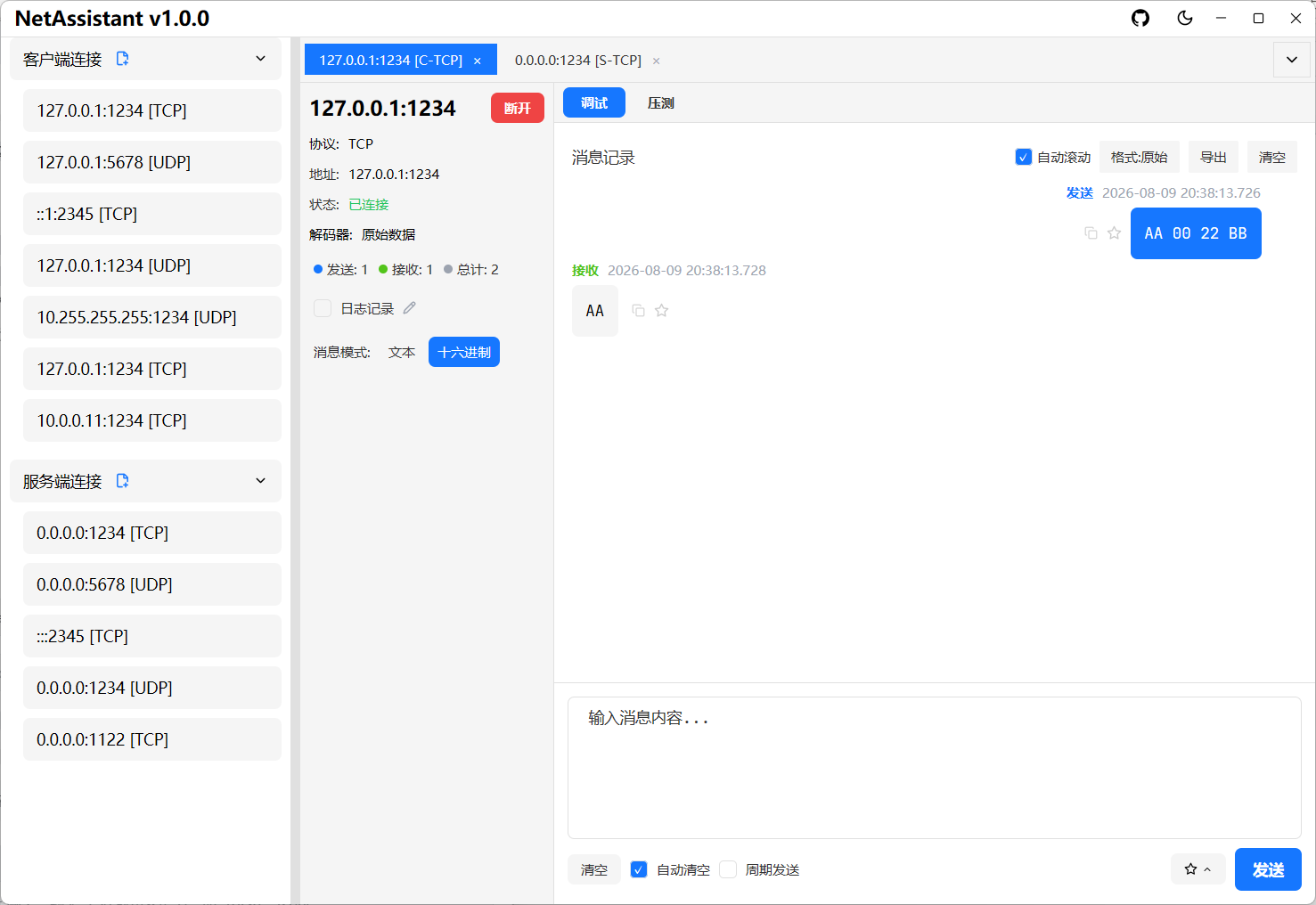Click the 已连接 connection status text
This screenshot has width=1316, height=905.
point(369,205)
